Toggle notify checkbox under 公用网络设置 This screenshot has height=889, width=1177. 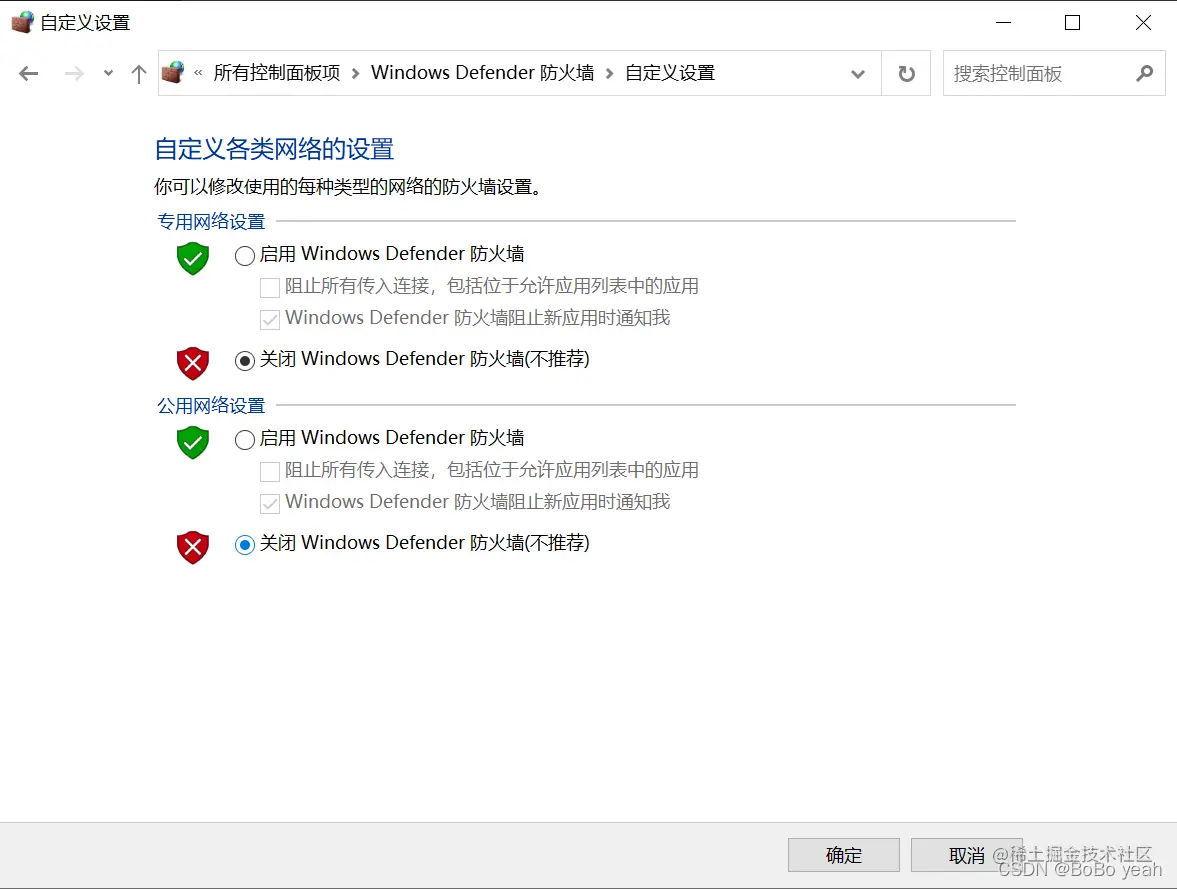(x=269, y=504)
